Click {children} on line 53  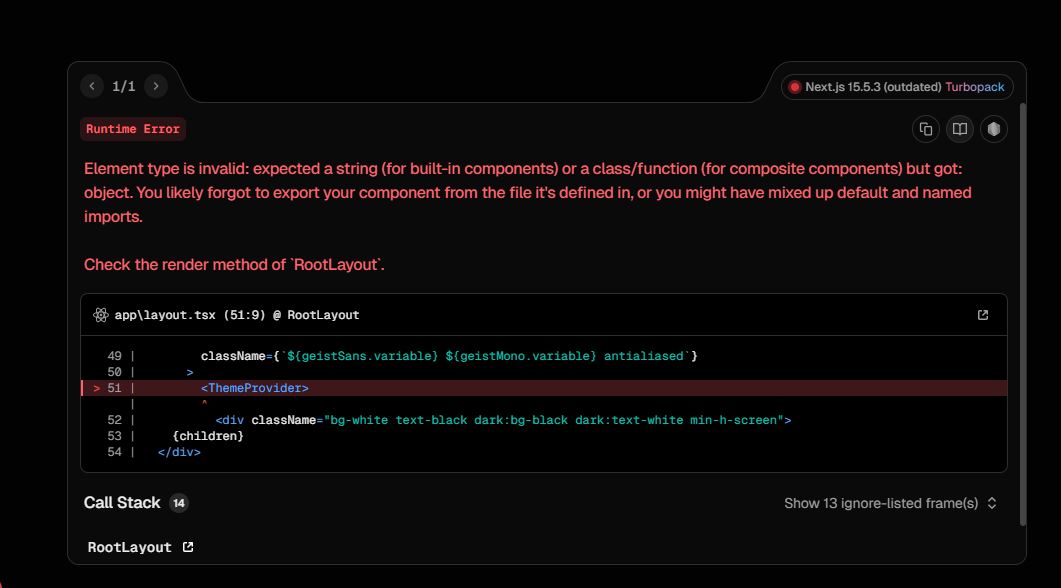coord(208,436)
